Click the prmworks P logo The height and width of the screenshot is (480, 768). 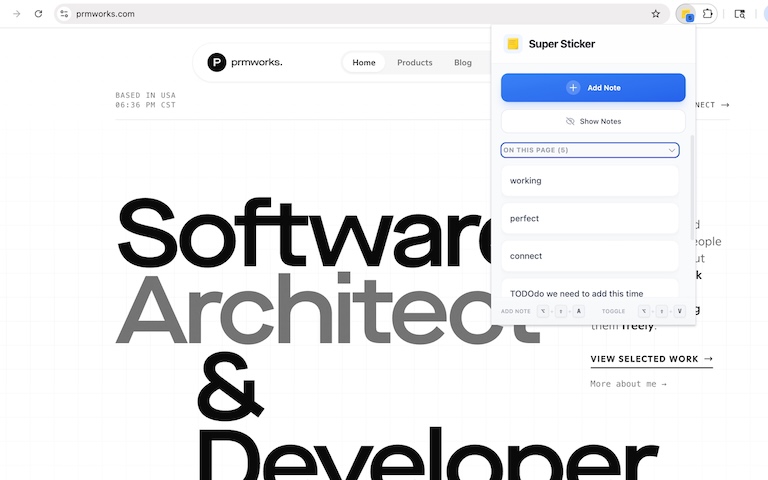point(216,62)
